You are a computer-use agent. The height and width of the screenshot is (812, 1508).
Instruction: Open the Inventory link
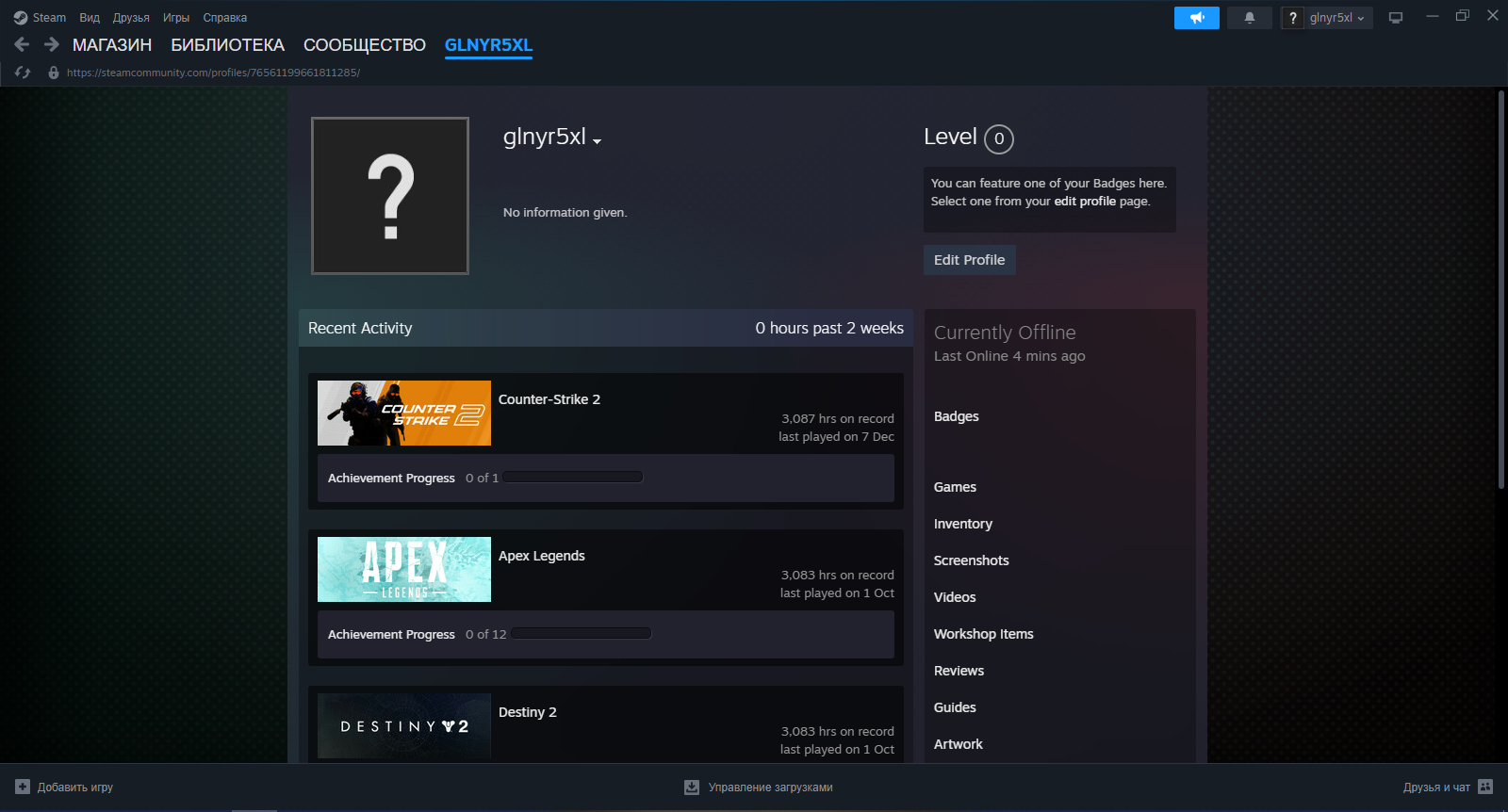click(x=962, y=524)
